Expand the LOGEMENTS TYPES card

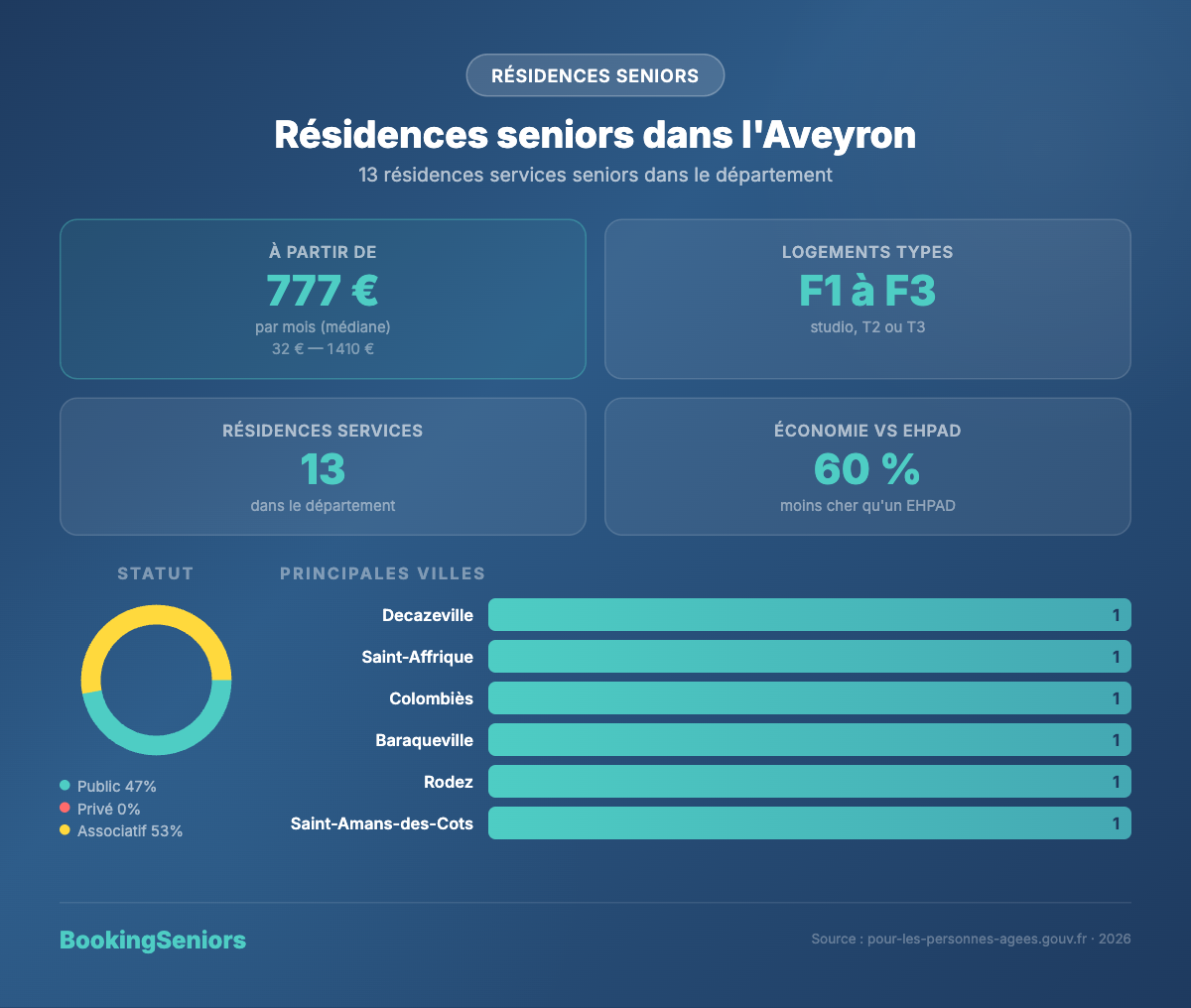(x=867, y=299)
